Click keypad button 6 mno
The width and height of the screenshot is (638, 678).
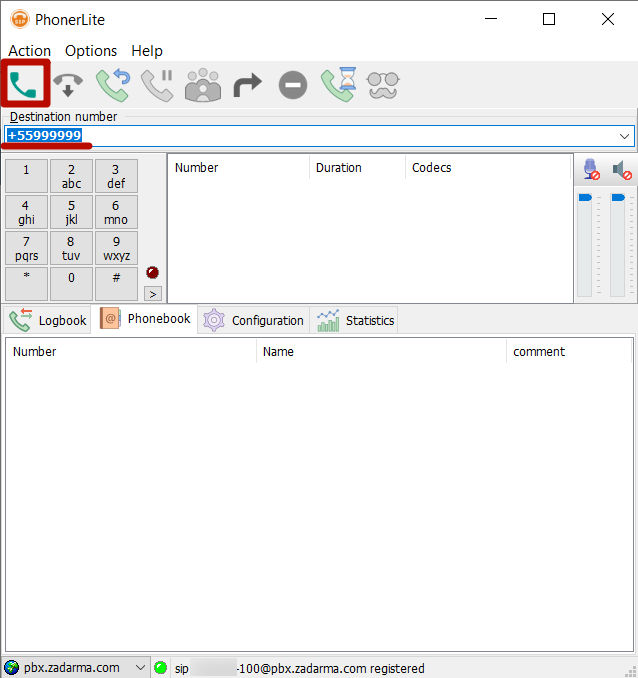pyautogui.click(x=116, y=212)
